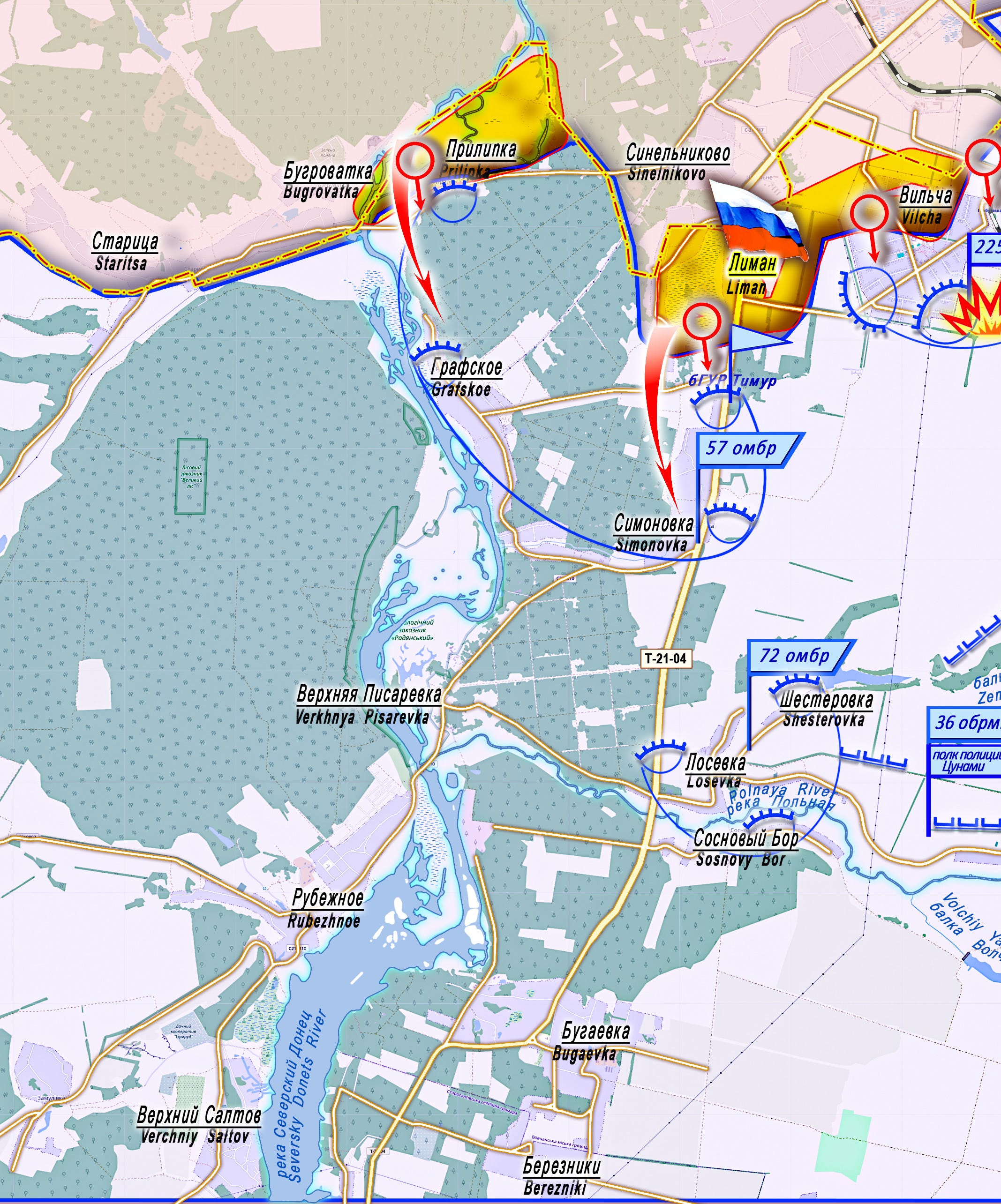Click the defensive position symbol at Grafskoe
Image resolution: width=1001 pixels, height=1204 pixels.
click(x=437, y=350)
